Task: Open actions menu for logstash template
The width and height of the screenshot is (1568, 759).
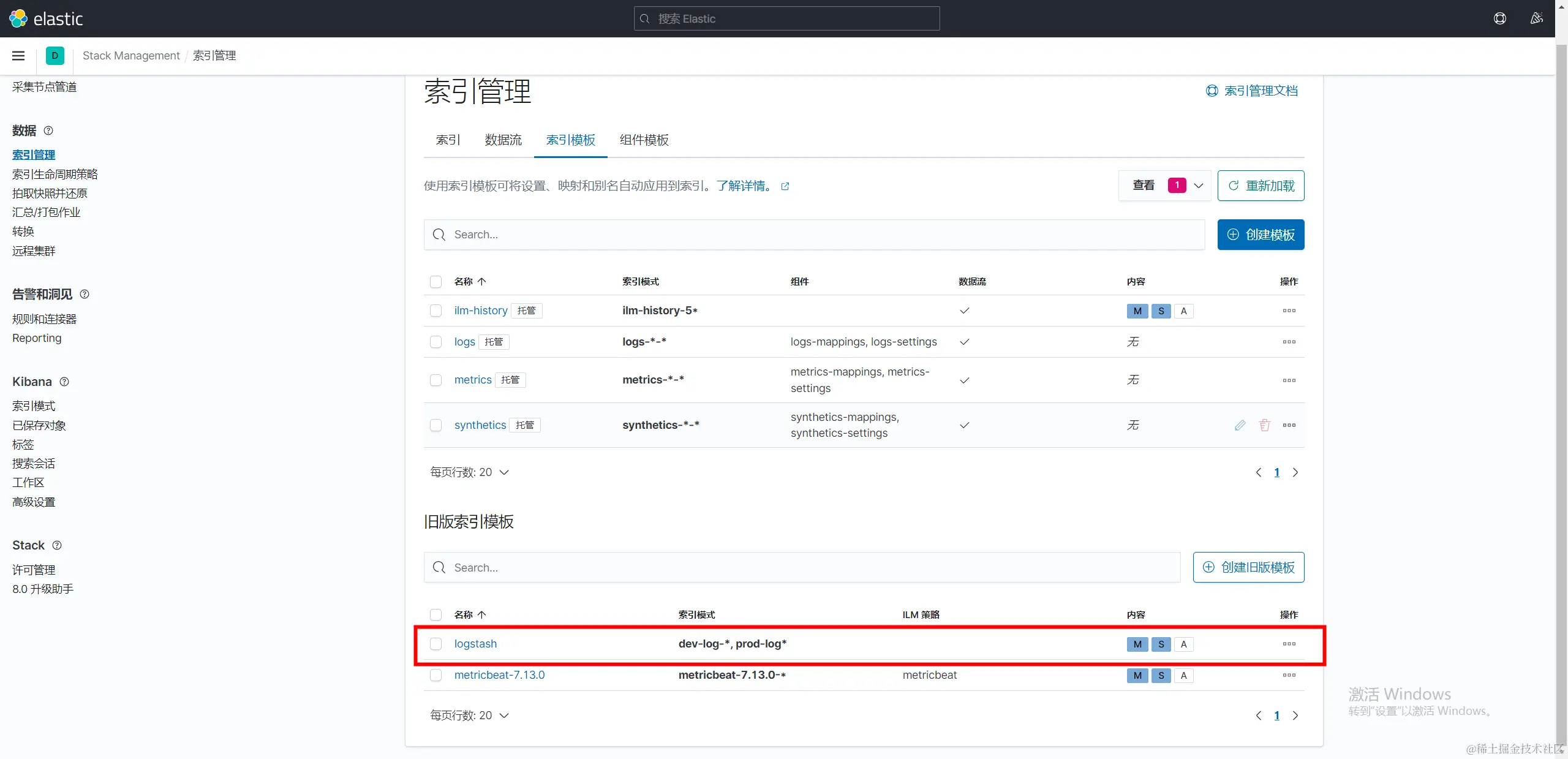Action: coord(1289,644)
